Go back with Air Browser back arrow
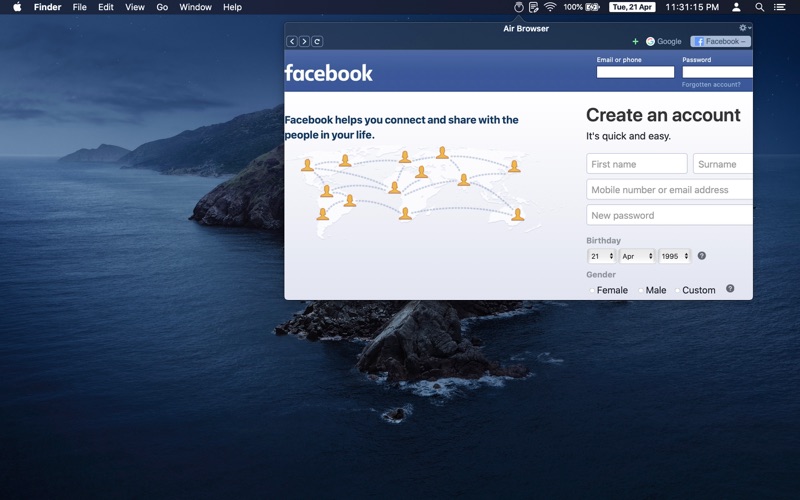 (292, 41)
